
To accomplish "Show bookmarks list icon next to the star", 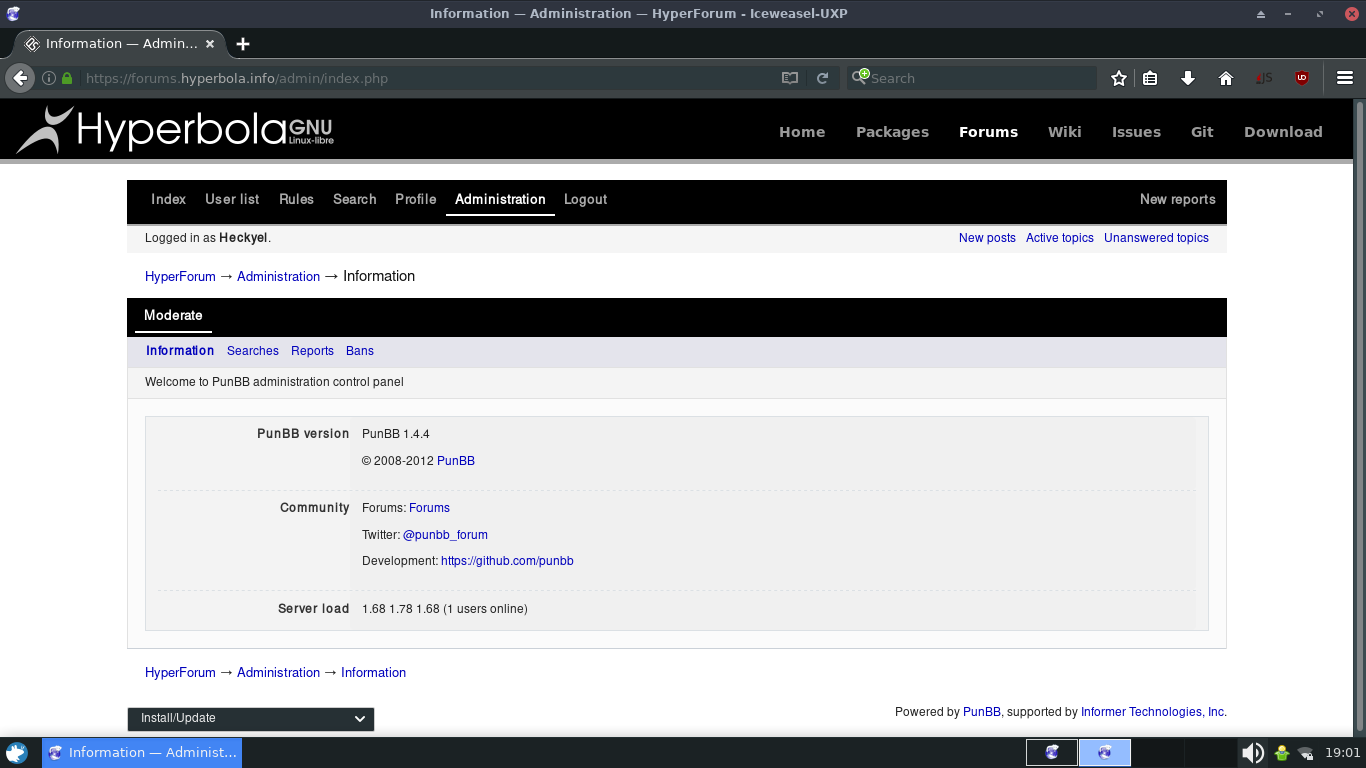I will (x=1150, y=78).
